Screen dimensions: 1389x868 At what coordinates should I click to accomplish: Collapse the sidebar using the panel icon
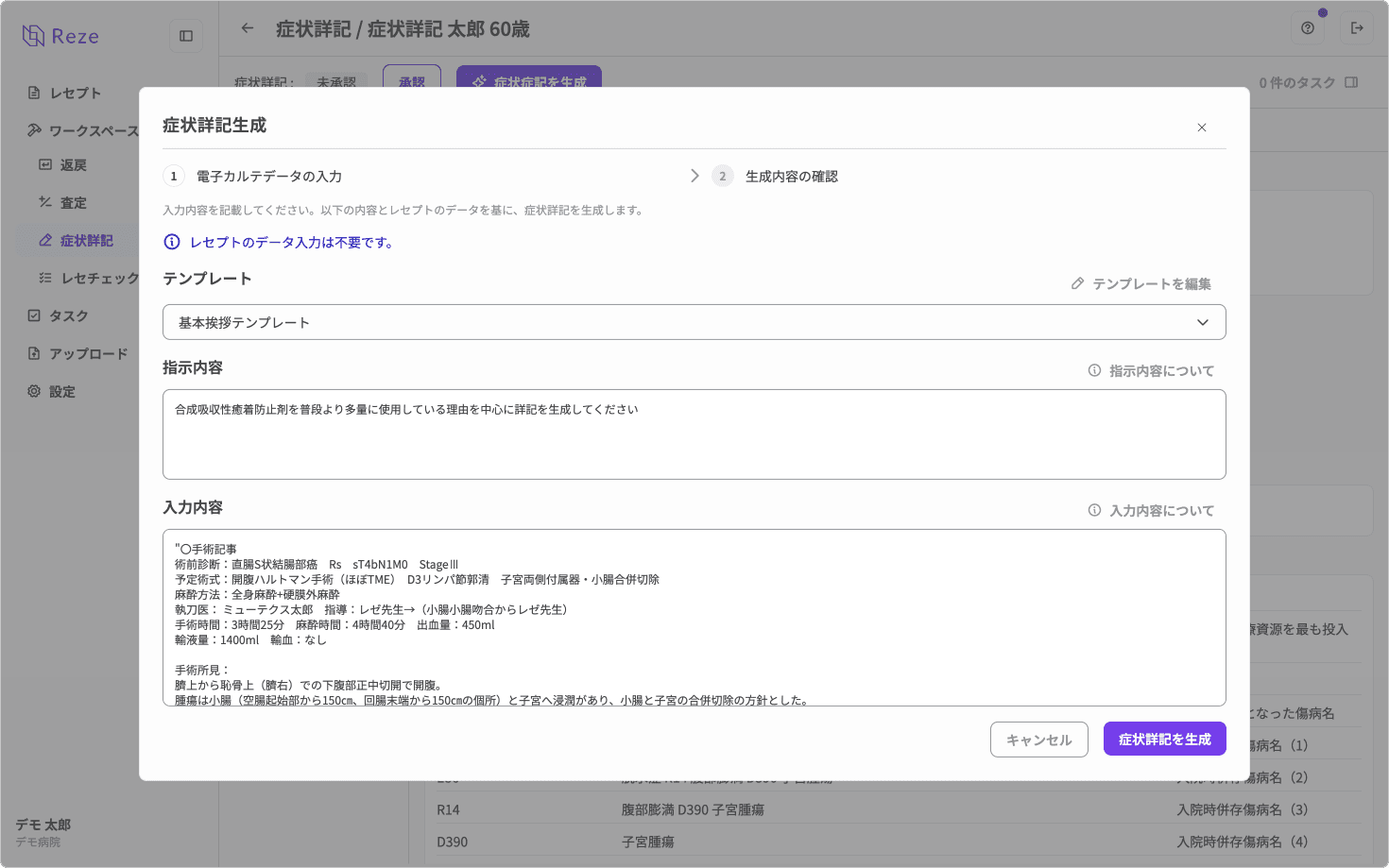[185, 34]
